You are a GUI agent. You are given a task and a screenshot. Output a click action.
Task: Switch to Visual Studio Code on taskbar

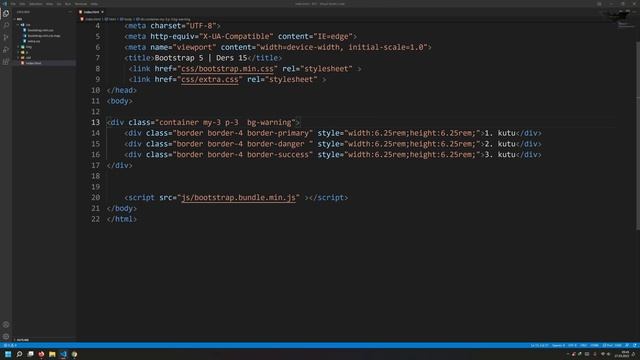point(63,354)
